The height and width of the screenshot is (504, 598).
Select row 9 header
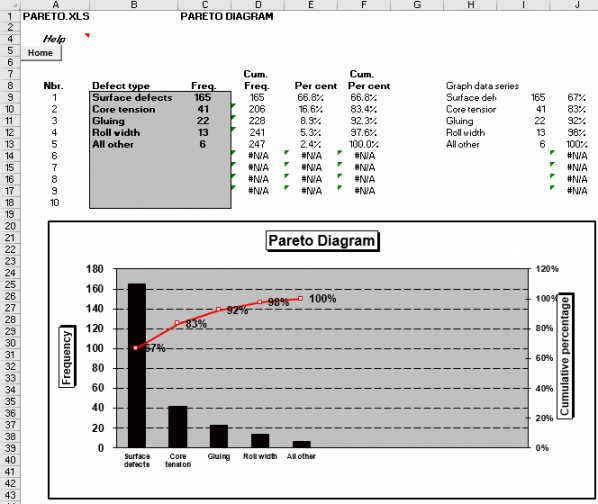point(10,98)
